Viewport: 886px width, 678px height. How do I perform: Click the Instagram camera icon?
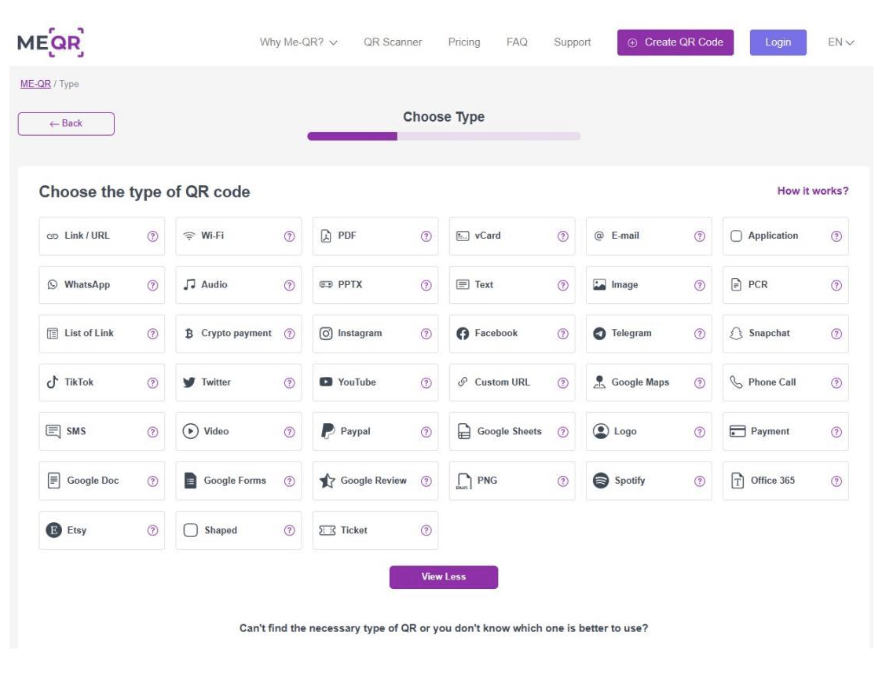tap(326, 333)
